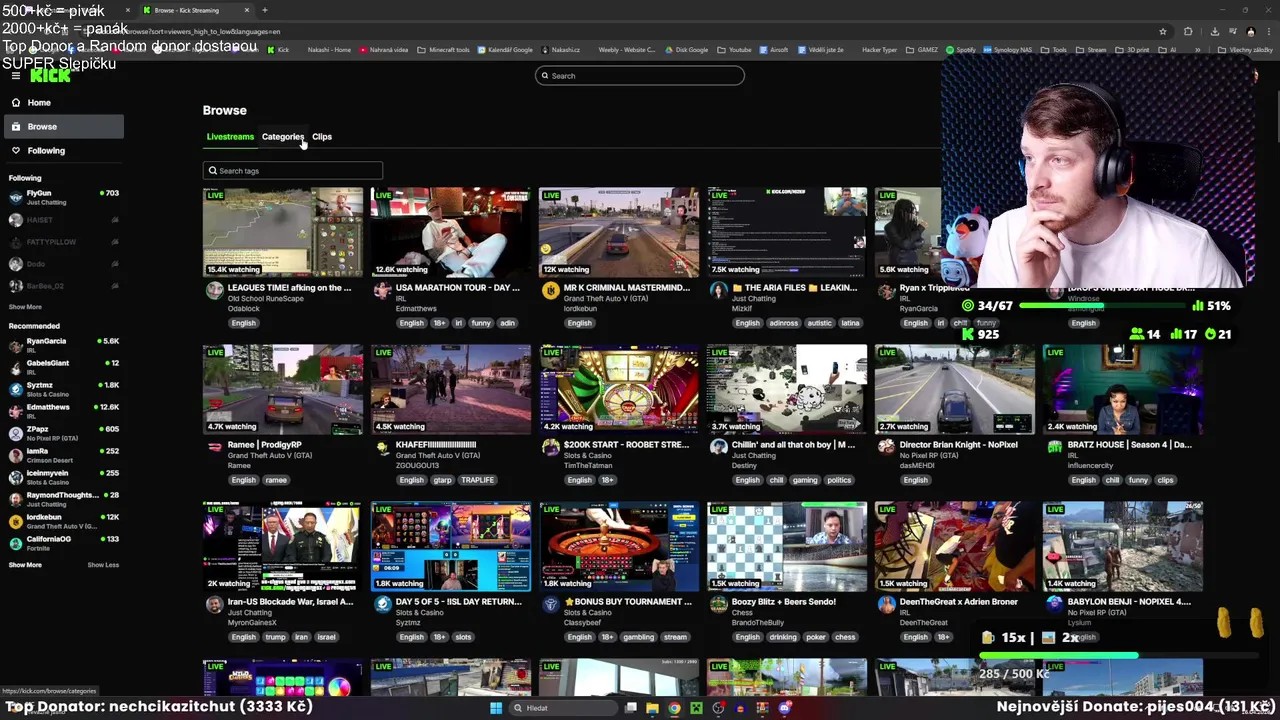
Task: Click the chess tag under Boozy Blitz
Action: (x=845, y=637)
